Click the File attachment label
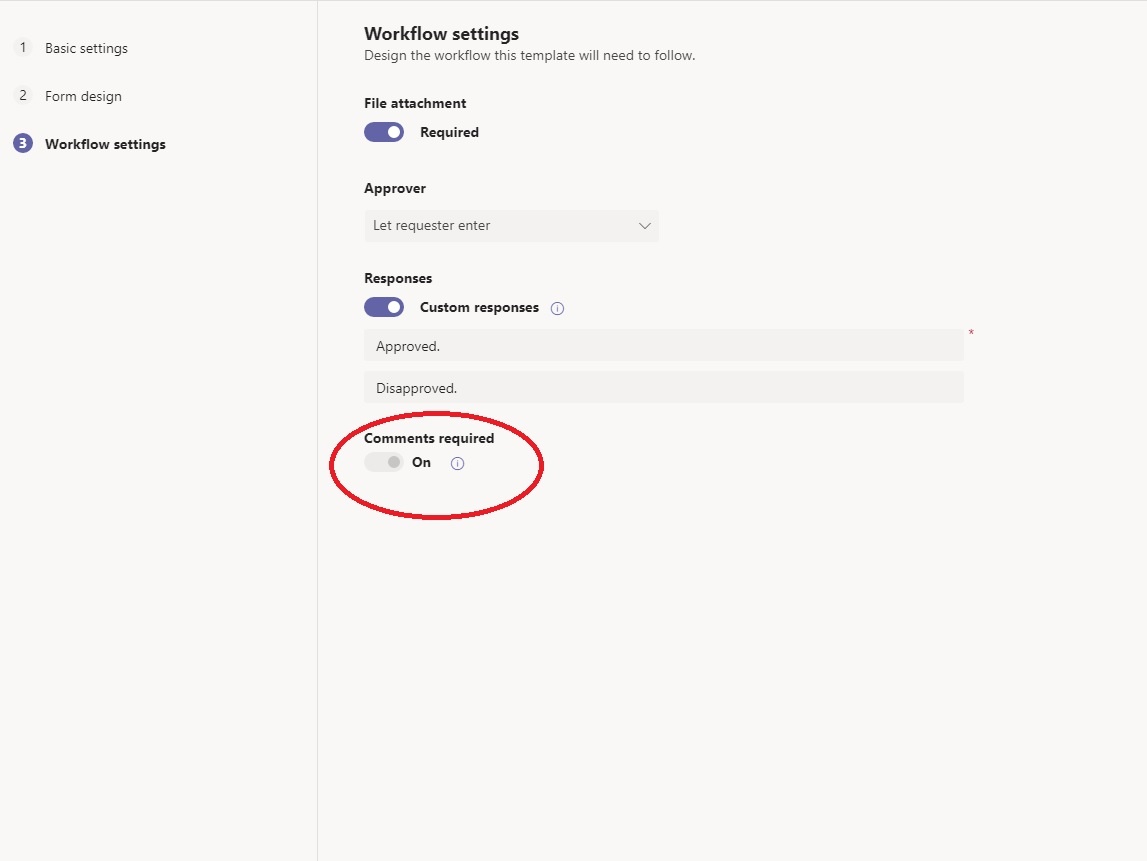This screenshot has height=861, width=1147. tap(415, 103)
